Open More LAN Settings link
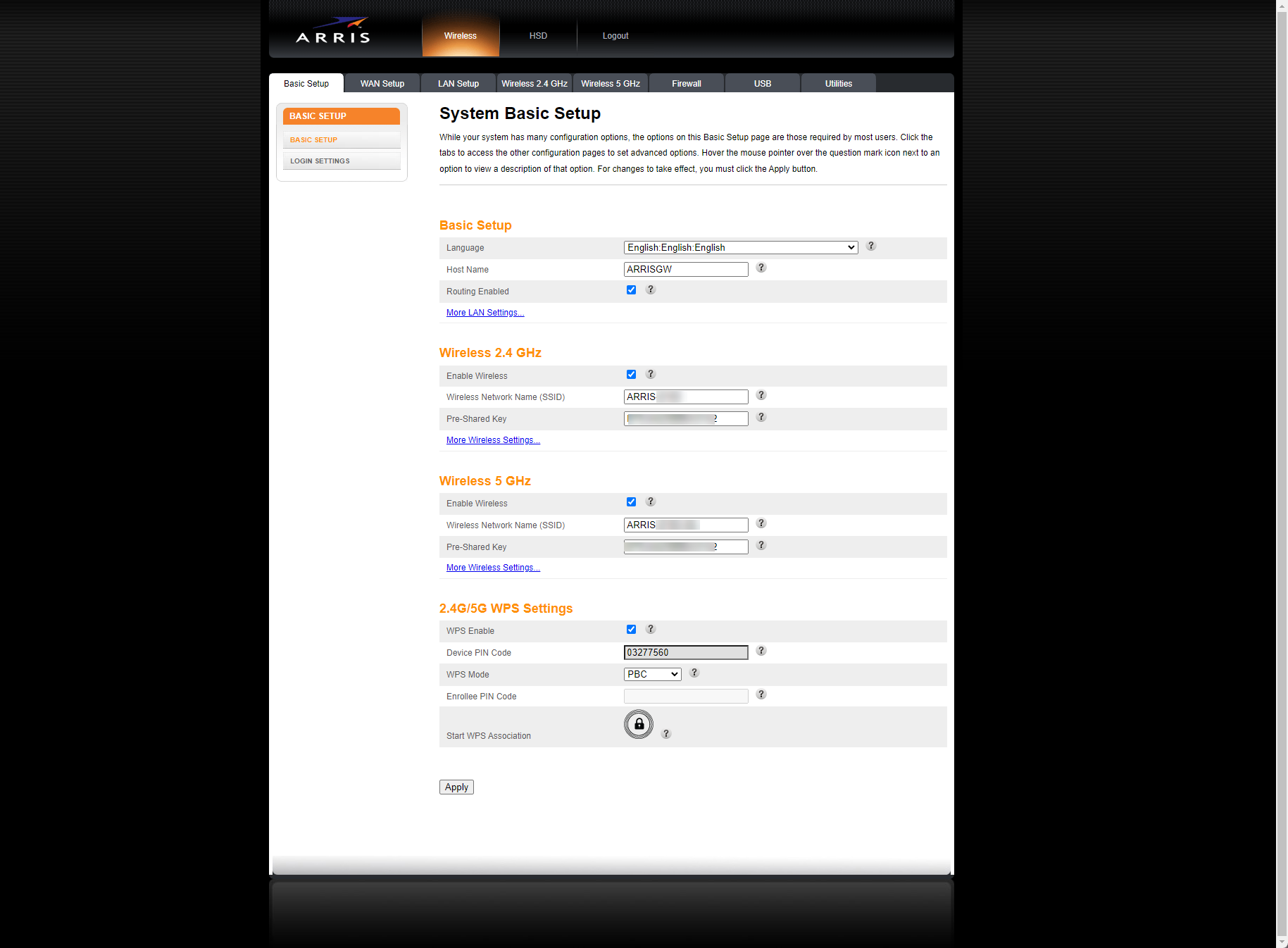This screenshot has height=948, width=1288. coord(484,312)
